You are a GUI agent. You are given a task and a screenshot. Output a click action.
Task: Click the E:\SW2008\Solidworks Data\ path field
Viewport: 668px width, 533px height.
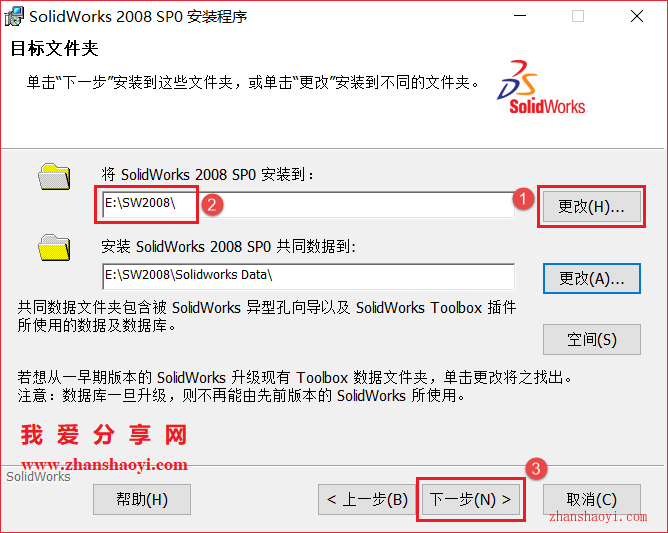click(x=308, y=277)
